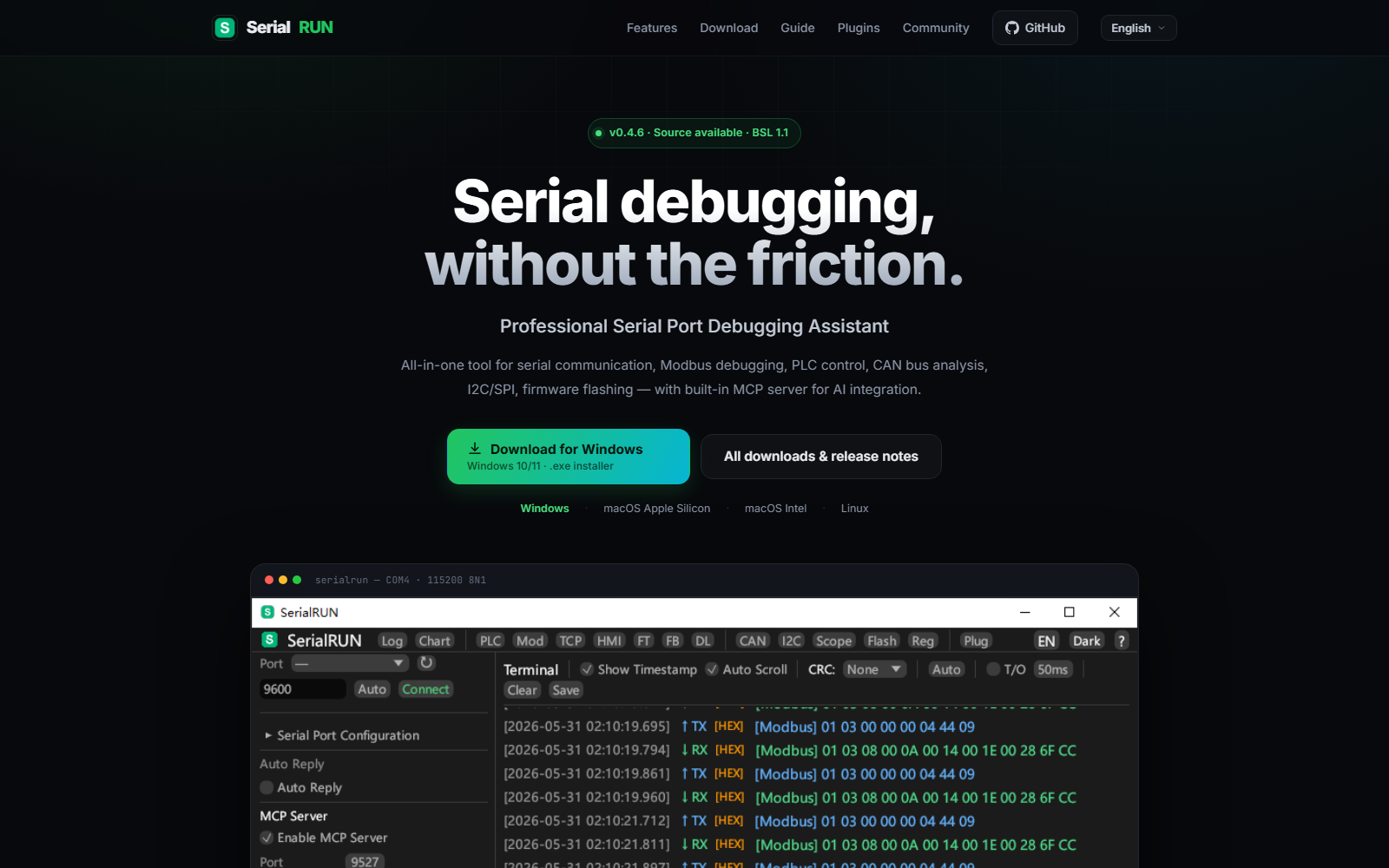Click the GitHub octocat icon
This screenshot has height=868, width=1389.
coord(1012,28)
